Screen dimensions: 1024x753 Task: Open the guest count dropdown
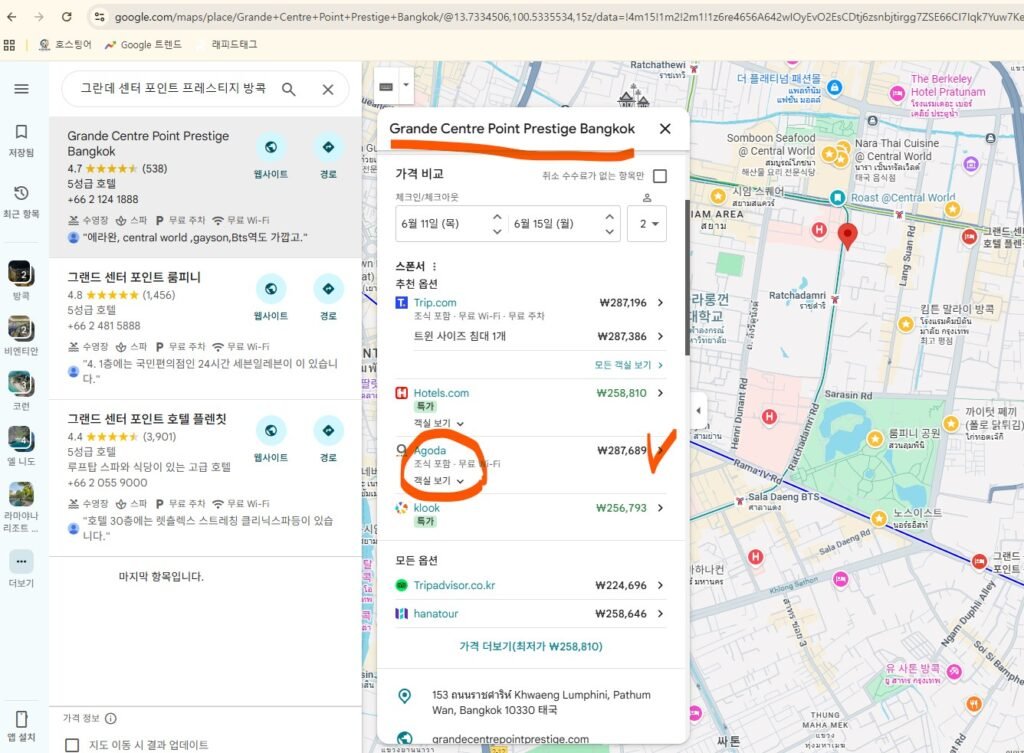[647, 223]
